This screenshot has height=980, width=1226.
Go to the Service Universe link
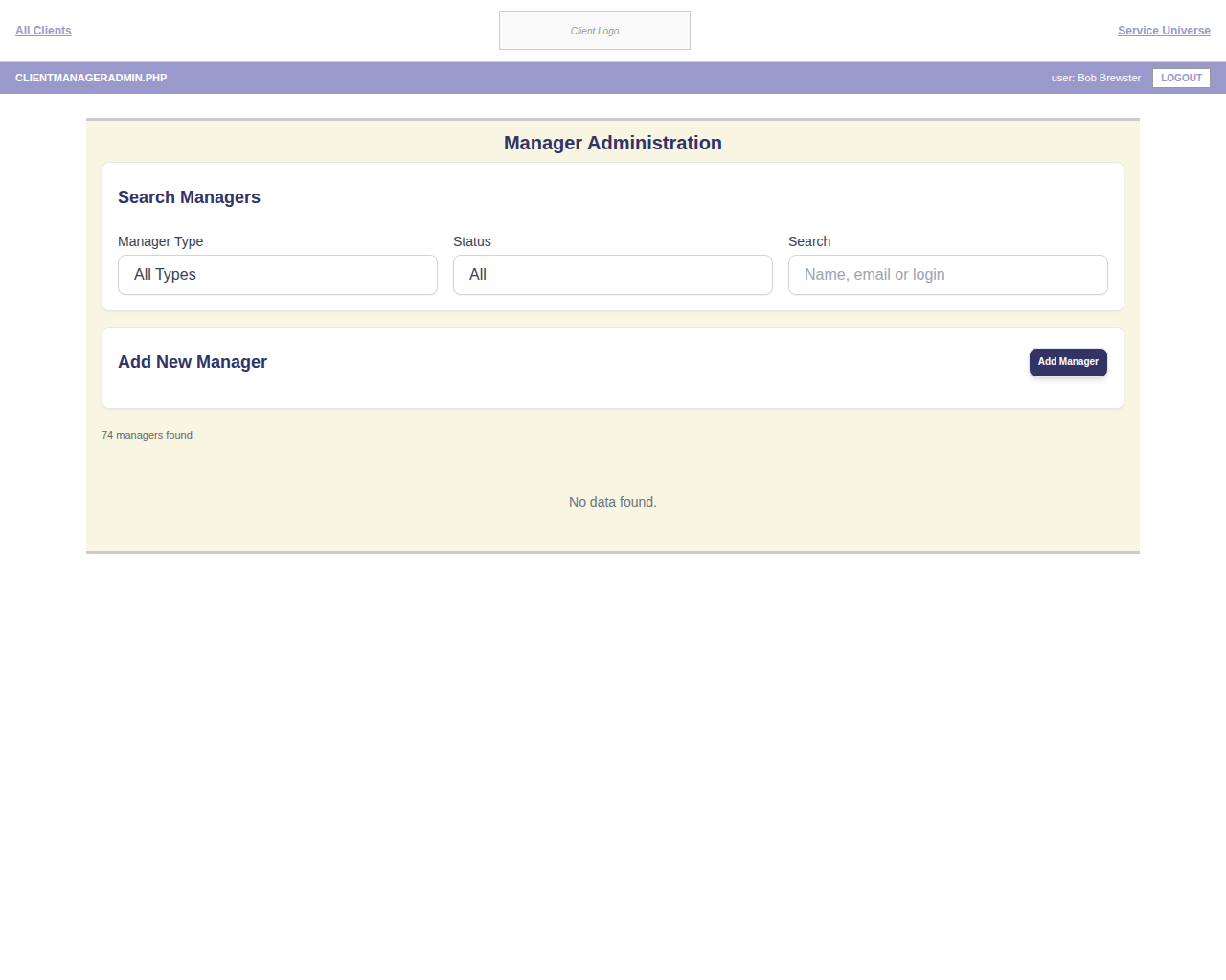[x=1164, y=31]
